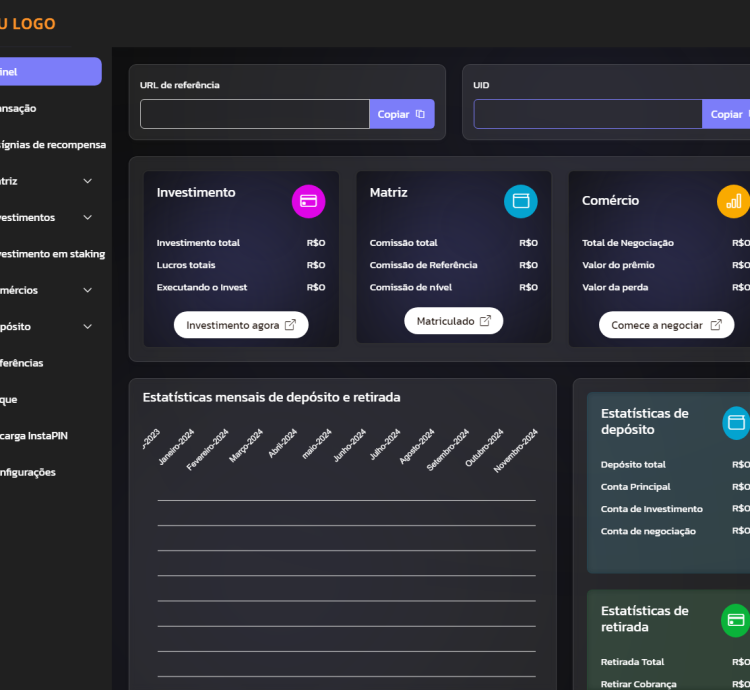Click external-link icon in Investimento agora button
This screenshot has height=690, width=750.
[290, 325]
